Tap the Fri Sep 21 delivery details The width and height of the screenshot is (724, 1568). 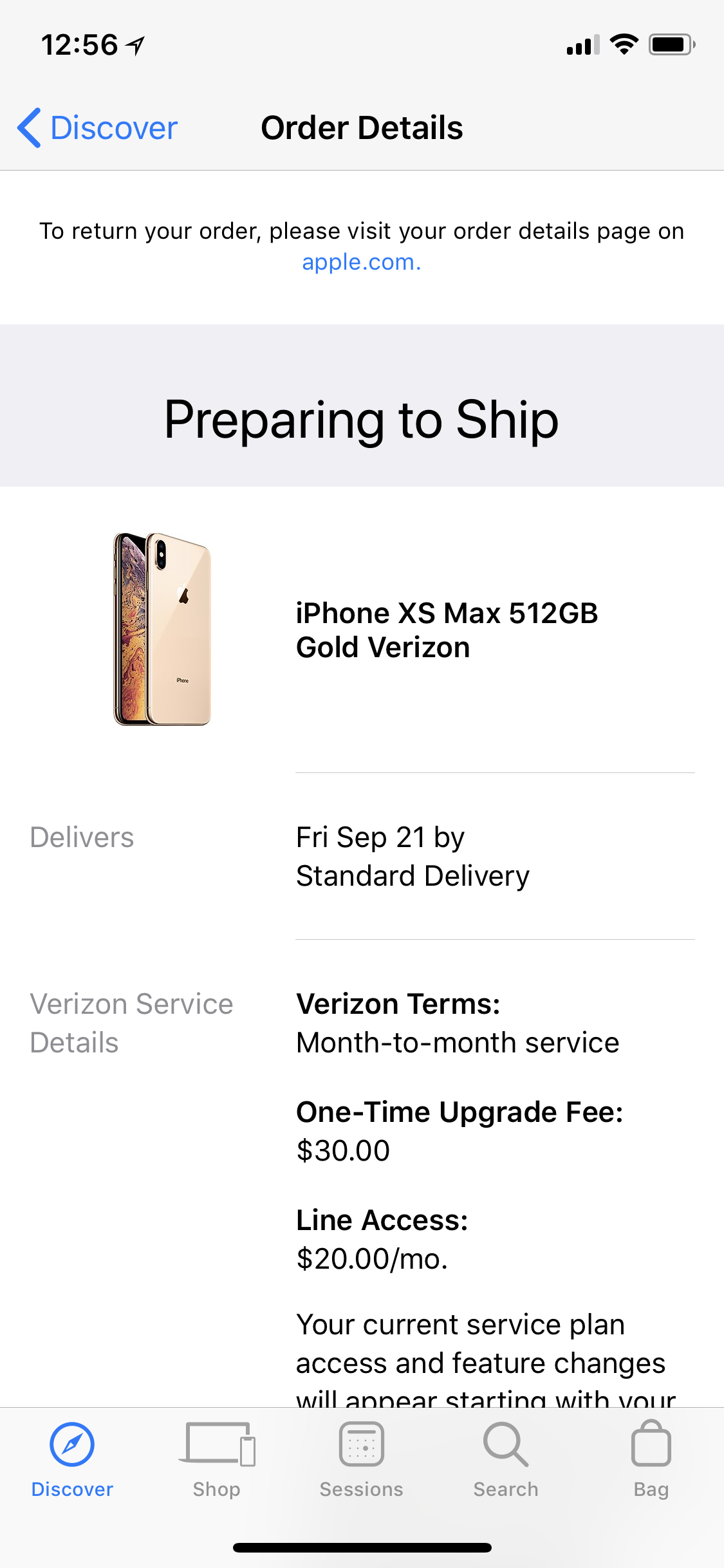(413, 857)
